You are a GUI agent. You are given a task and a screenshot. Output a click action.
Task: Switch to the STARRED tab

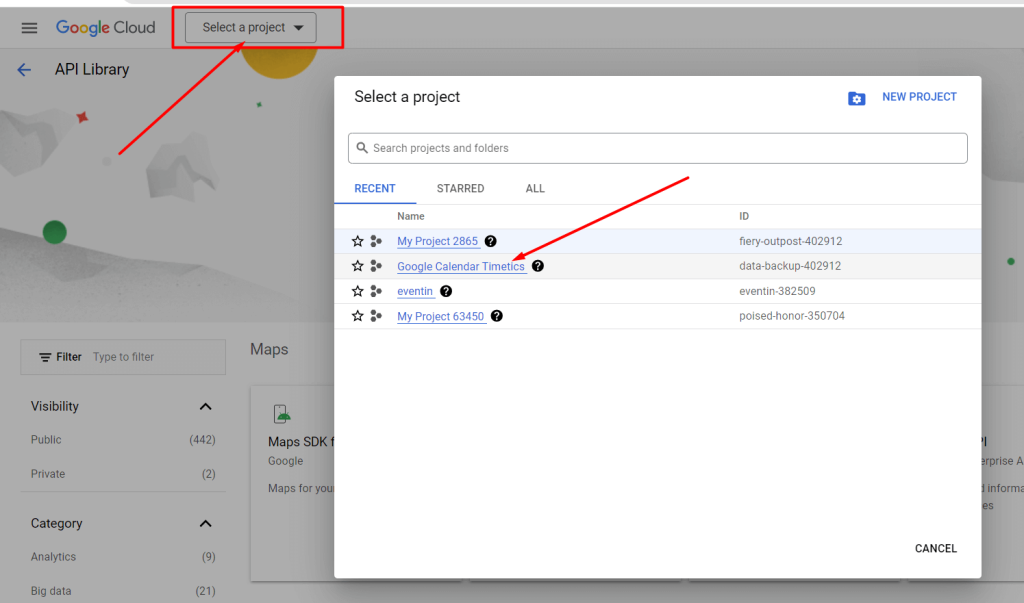460,189
